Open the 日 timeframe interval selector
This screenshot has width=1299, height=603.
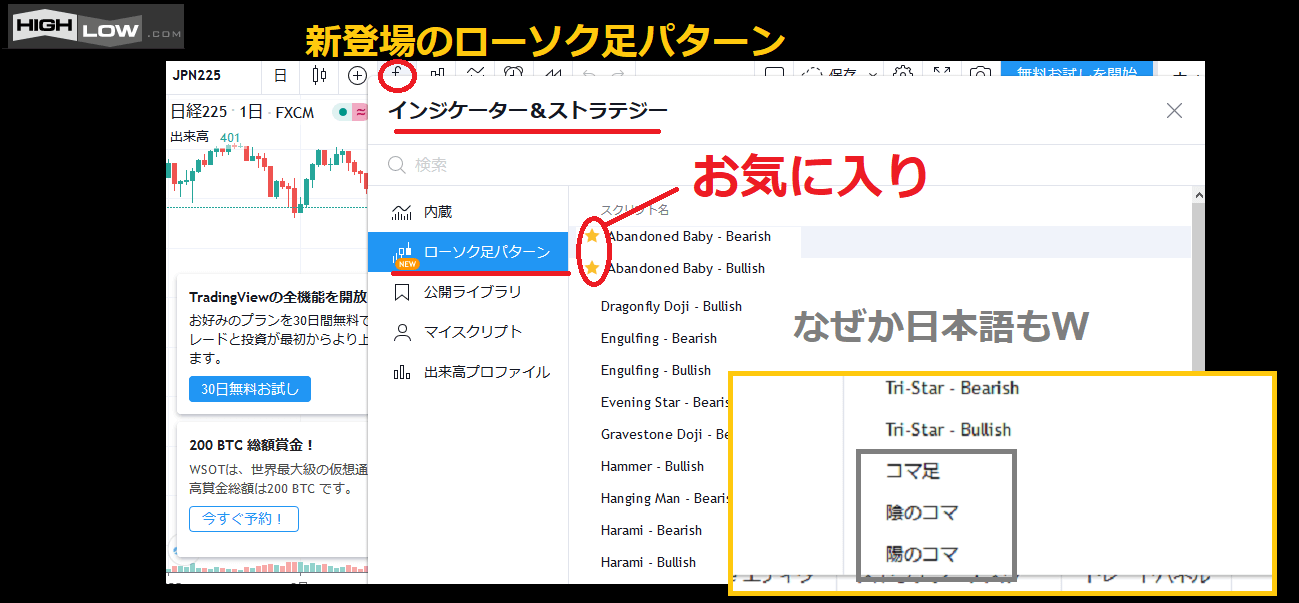(280, 75)
